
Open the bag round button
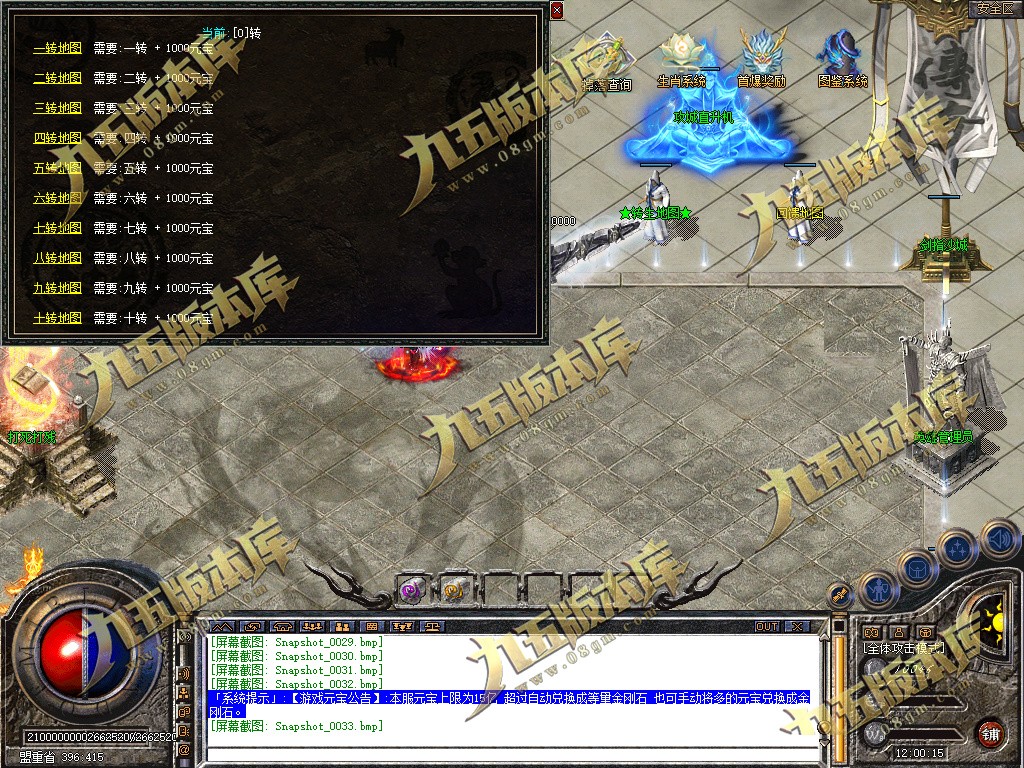[x=918, y=569]
